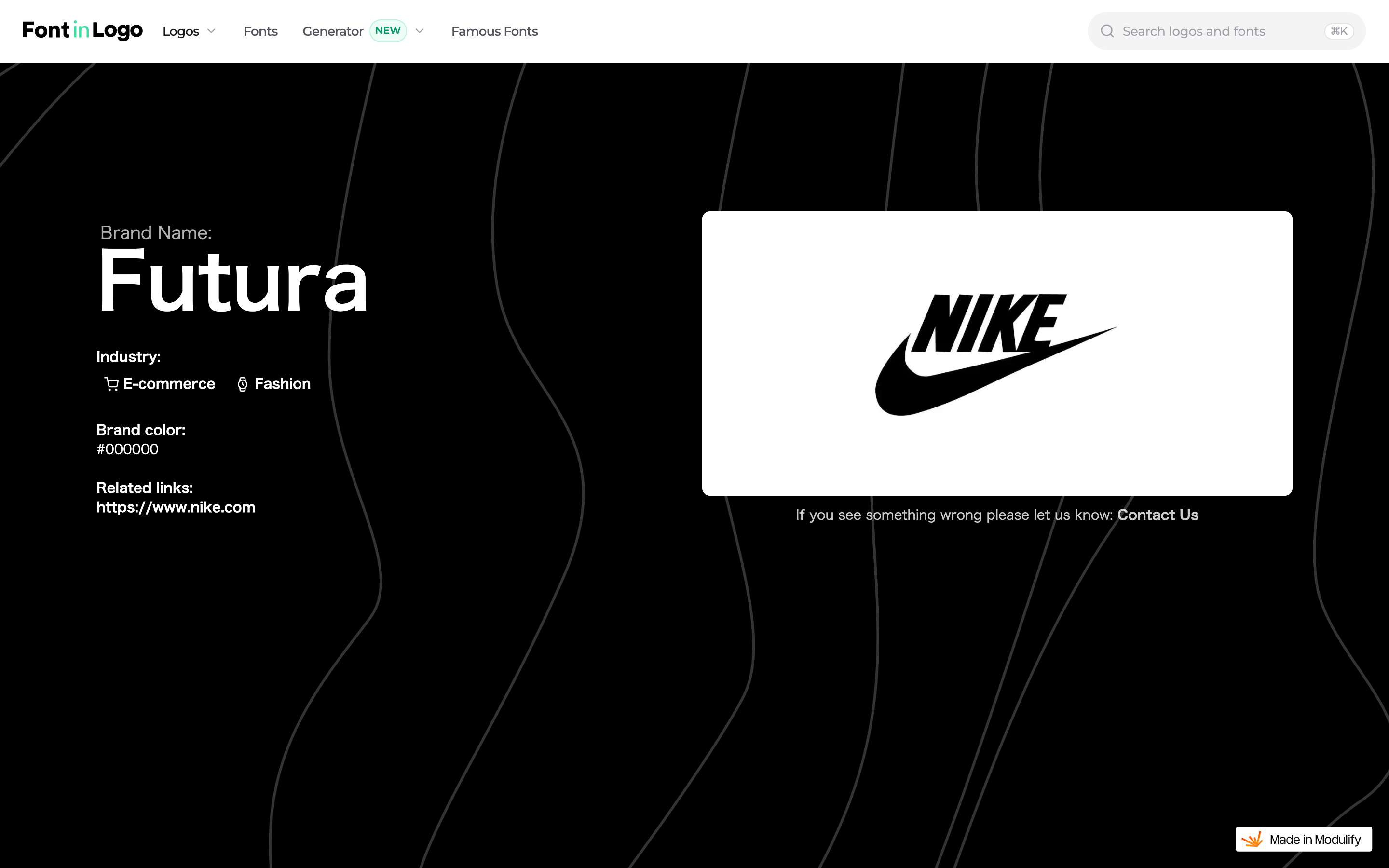The width and height of the screenshot is (1389, 868).
Task: Click the search magnifier icon
Action: (x=1107, y=31)
